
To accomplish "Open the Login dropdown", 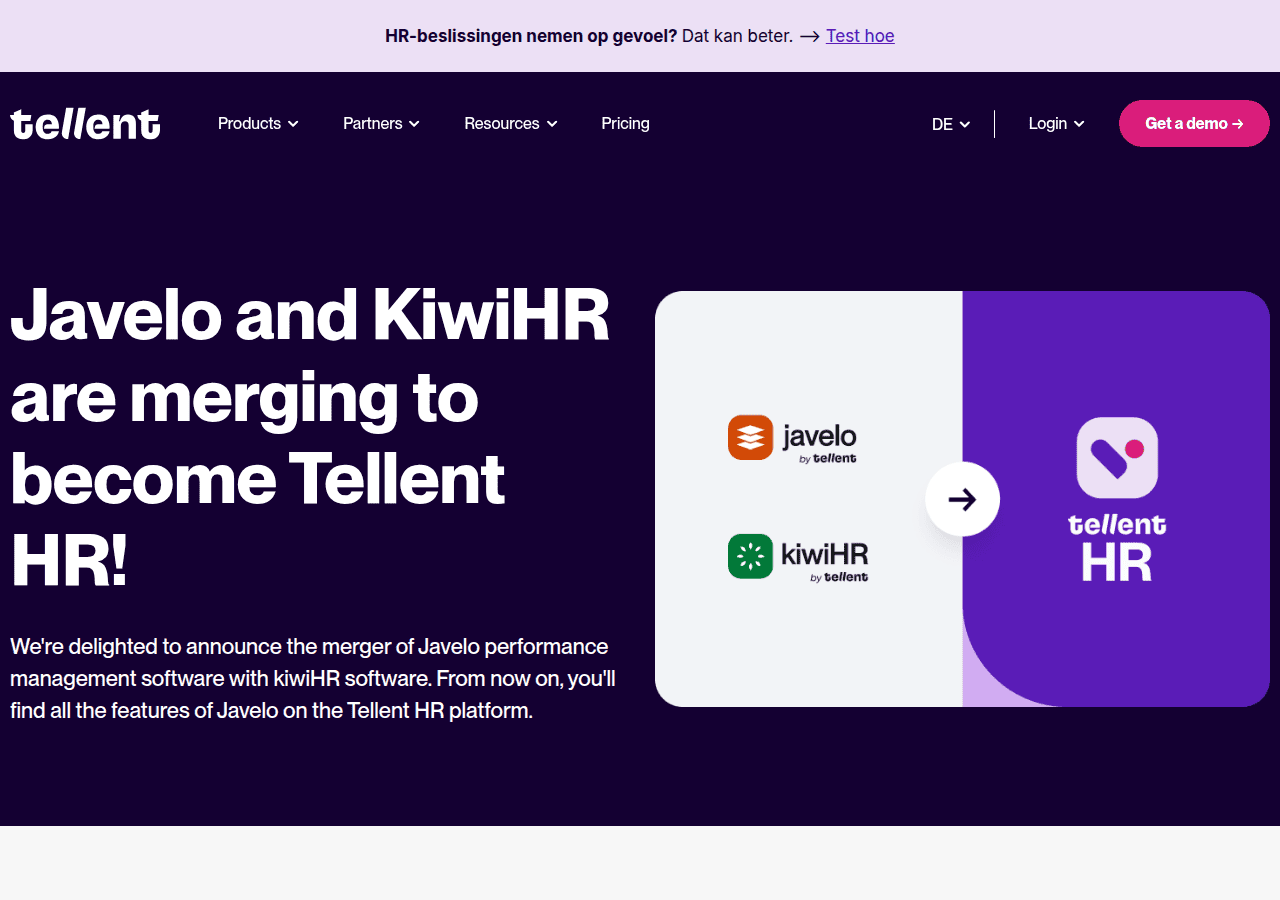I will 1057,123.
